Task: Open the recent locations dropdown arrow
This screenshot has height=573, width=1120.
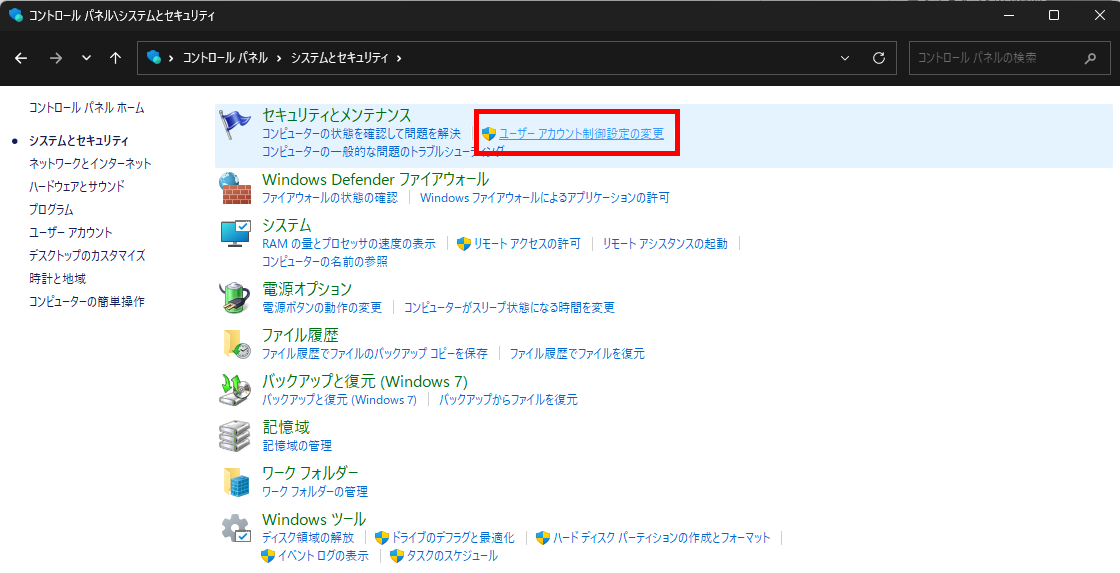Action: 86,58
